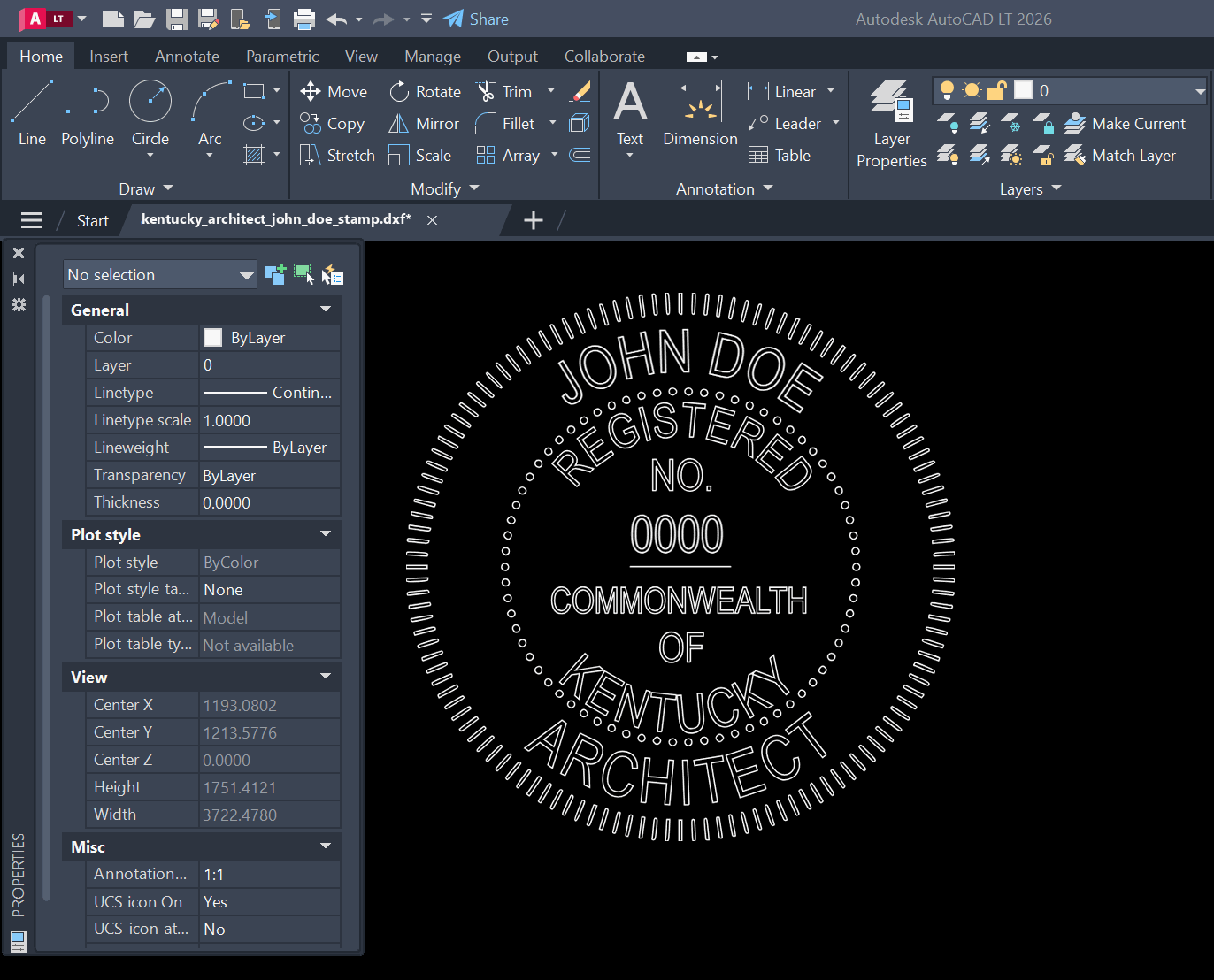Click the Save icon in quick access toolbar

coord(177,19)
